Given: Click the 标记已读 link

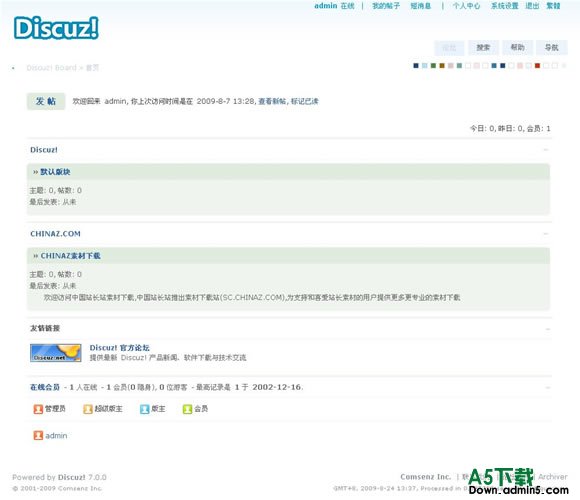Looking at the screenshot, I should pos(304,101).
